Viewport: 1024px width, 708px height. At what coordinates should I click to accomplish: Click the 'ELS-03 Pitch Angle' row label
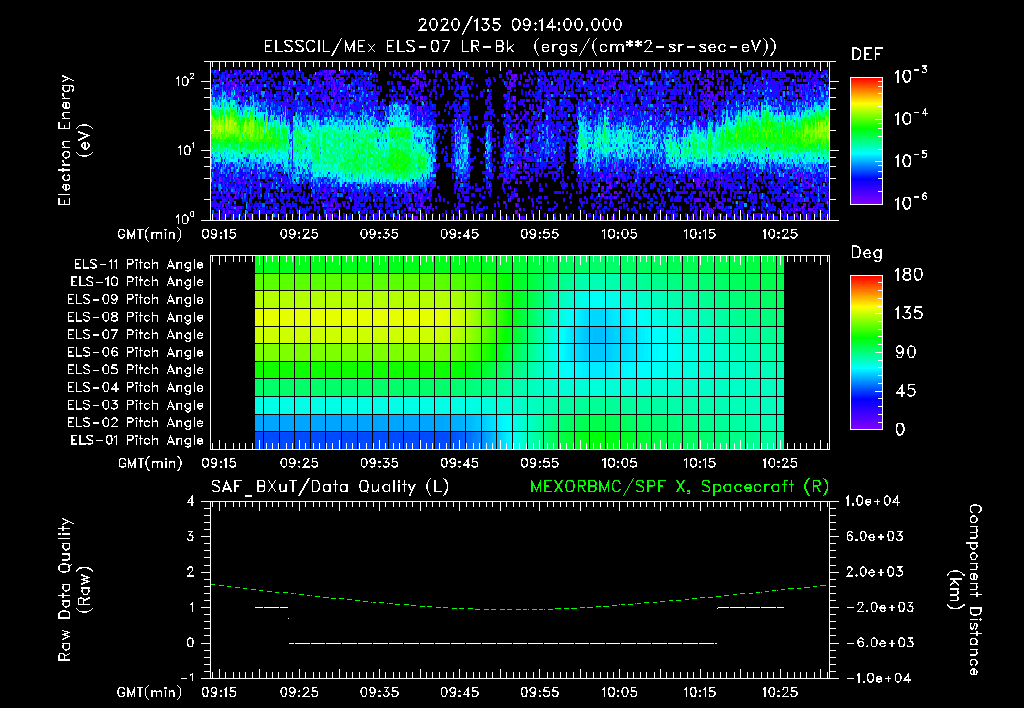(x=136, y=405)
